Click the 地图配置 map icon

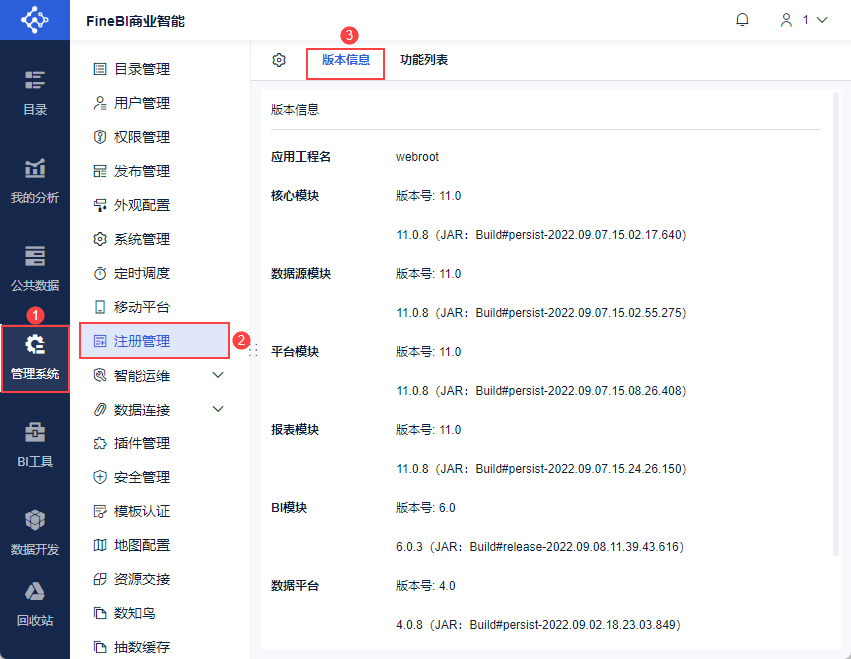pos(100,545)
